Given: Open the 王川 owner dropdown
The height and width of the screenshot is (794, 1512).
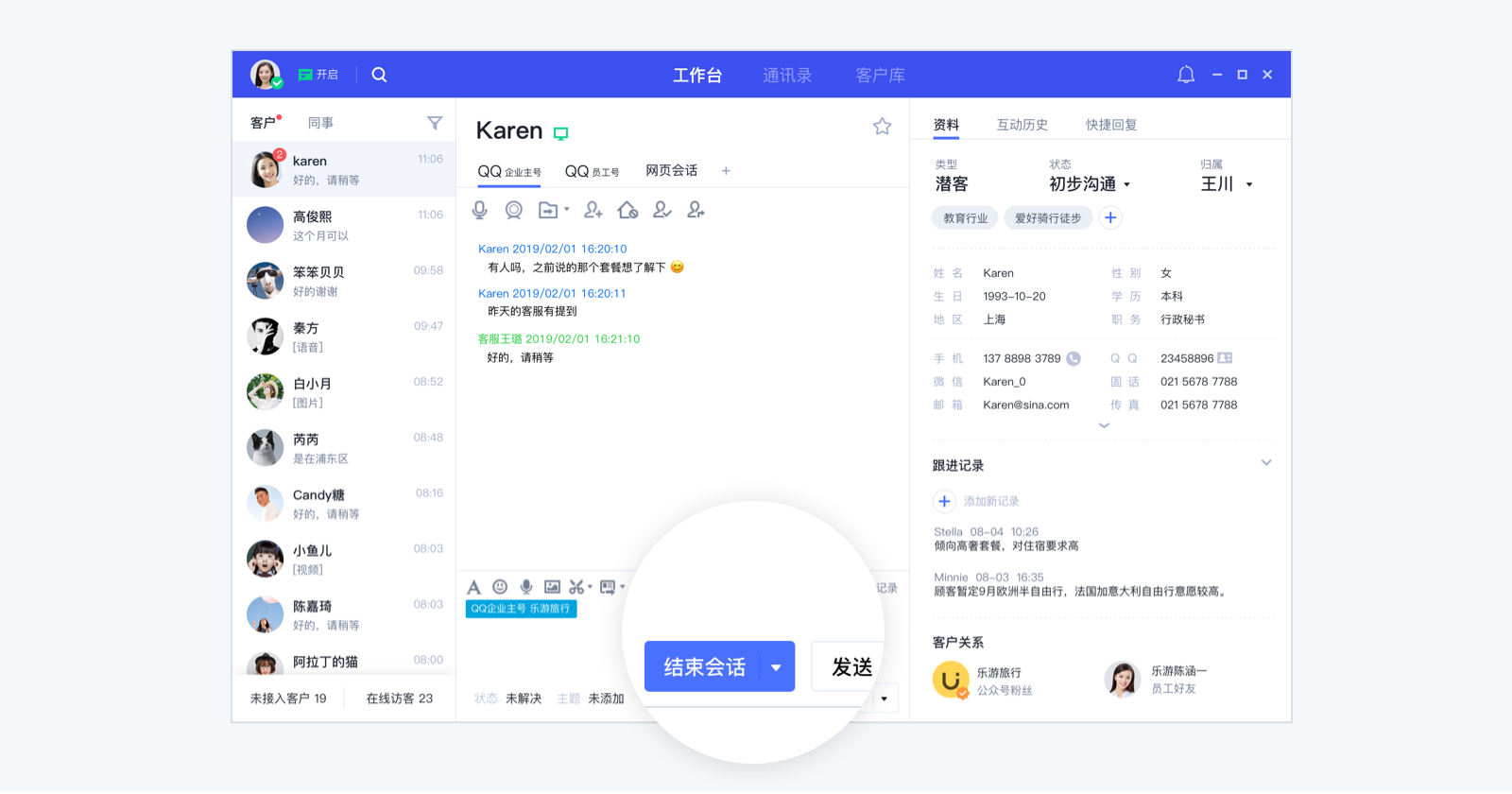Looking at the screenshot, I should point(1227,184).
